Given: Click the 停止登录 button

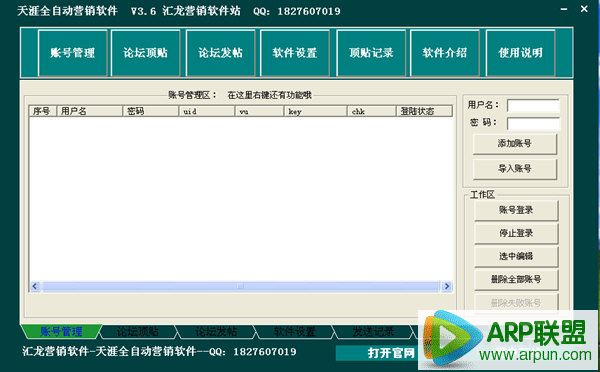Looking at the screenshot, I should (x=516, y=233).
